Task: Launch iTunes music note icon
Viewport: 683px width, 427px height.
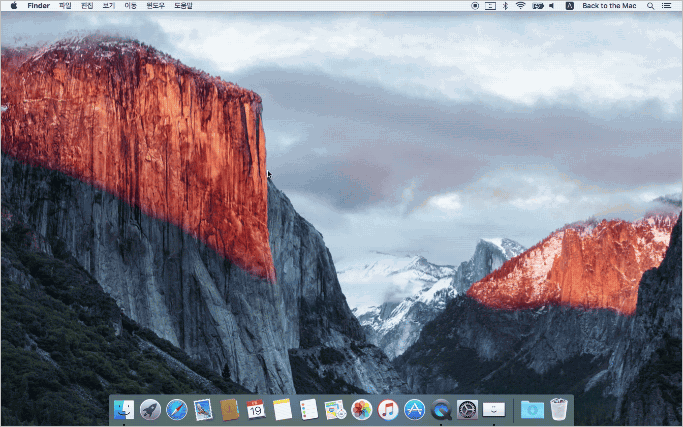Action: [x=388, y=410]
